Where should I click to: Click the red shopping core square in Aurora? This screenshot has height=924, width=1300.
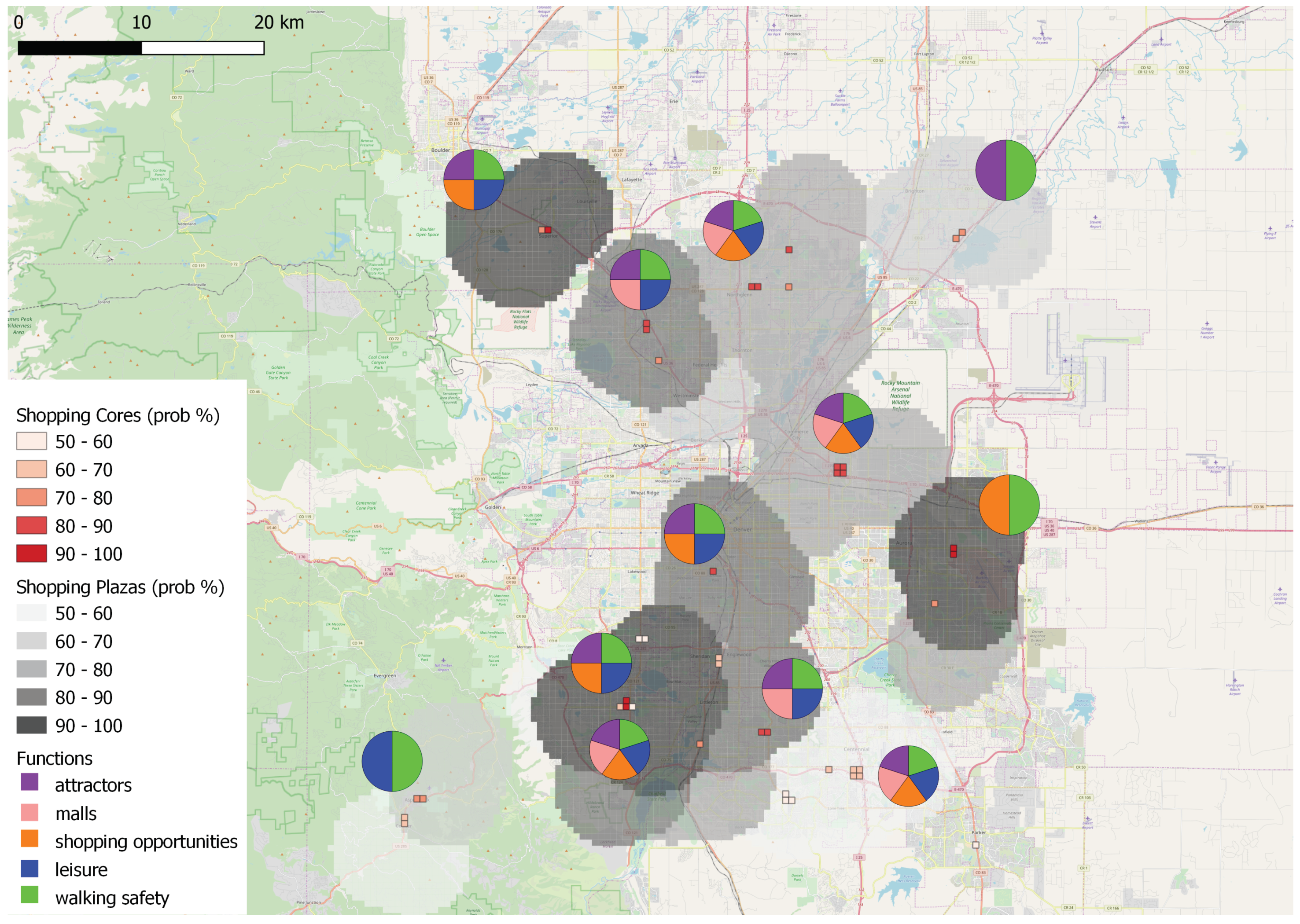click(954, 551)
